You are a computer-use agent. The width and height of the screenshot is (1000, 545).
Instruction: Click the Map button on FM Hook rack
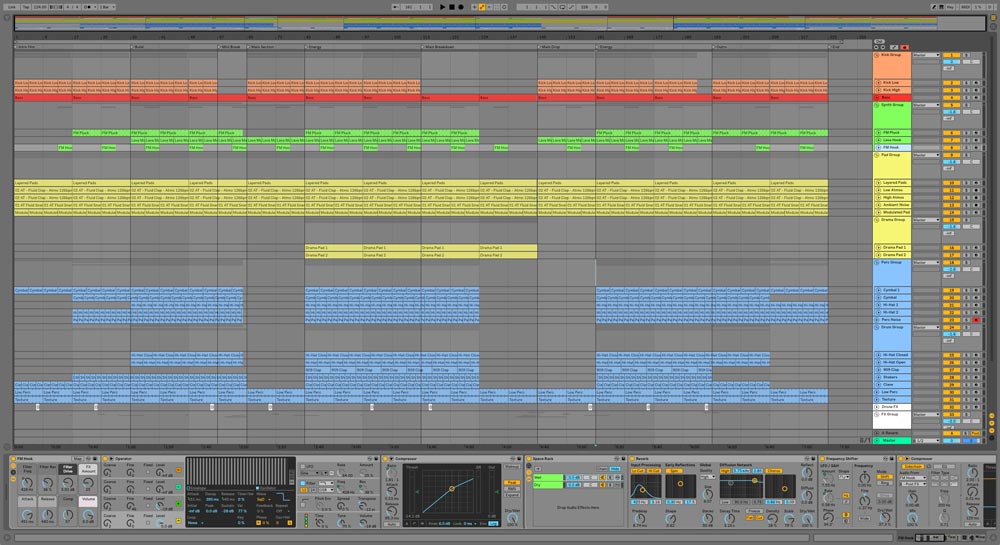pos(78,458)
